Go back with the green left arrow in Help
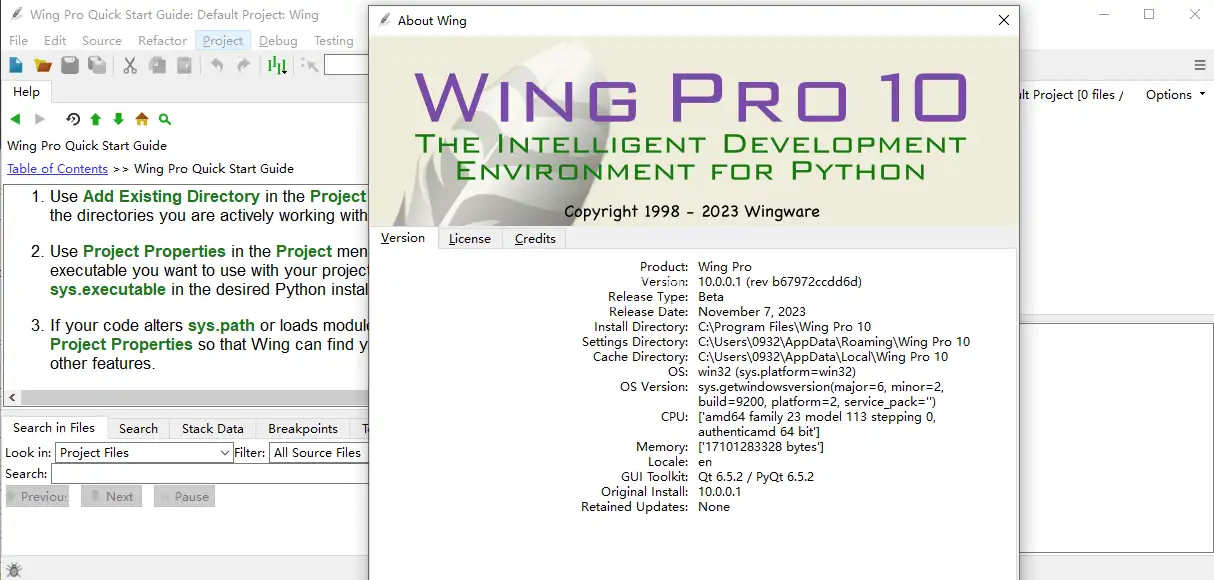1214x580 pixels. point(15,119)
